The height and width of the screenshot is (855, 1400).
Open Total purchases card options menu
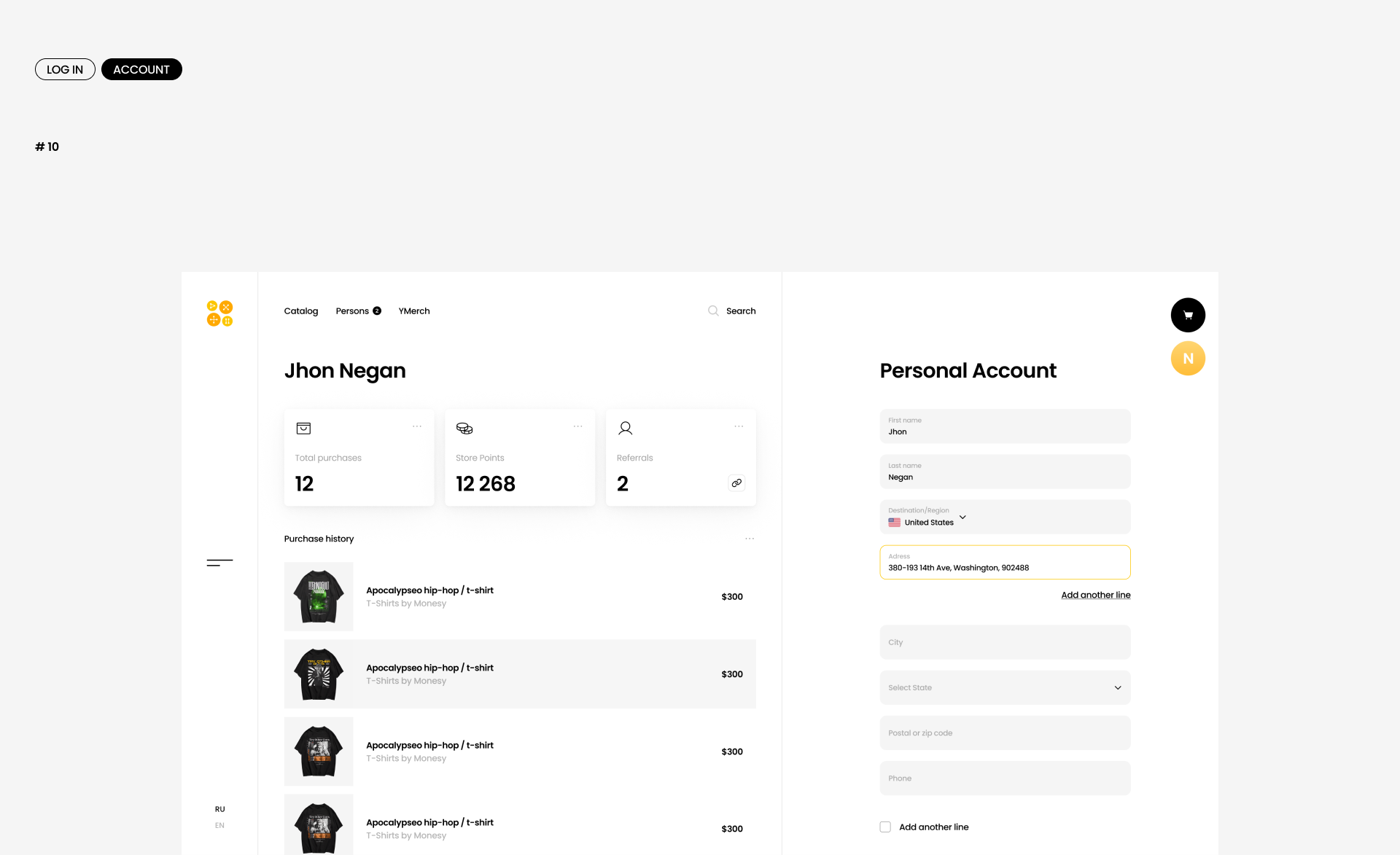417,426
